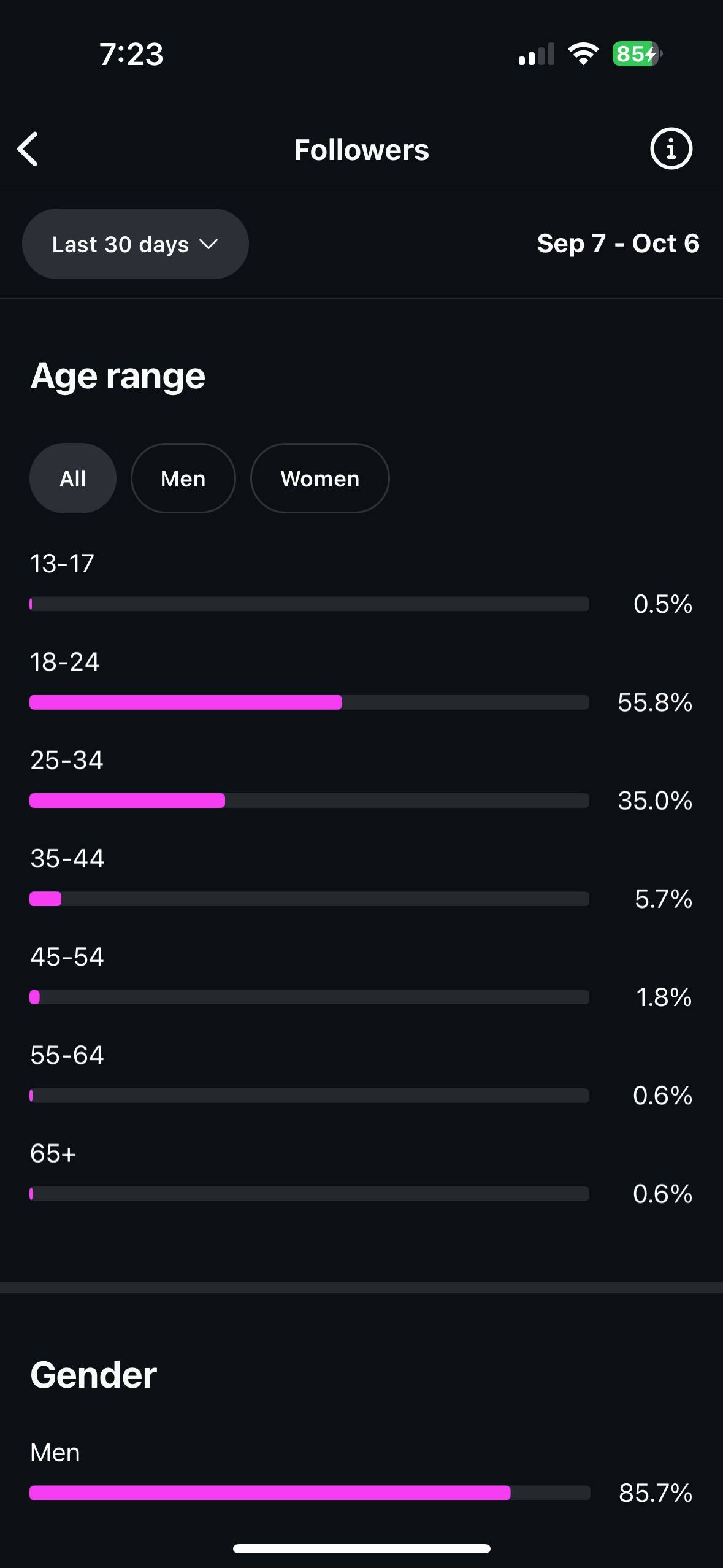Tap the back arrow icon
Screen dimensions: 723x1568
click(28, 149)
